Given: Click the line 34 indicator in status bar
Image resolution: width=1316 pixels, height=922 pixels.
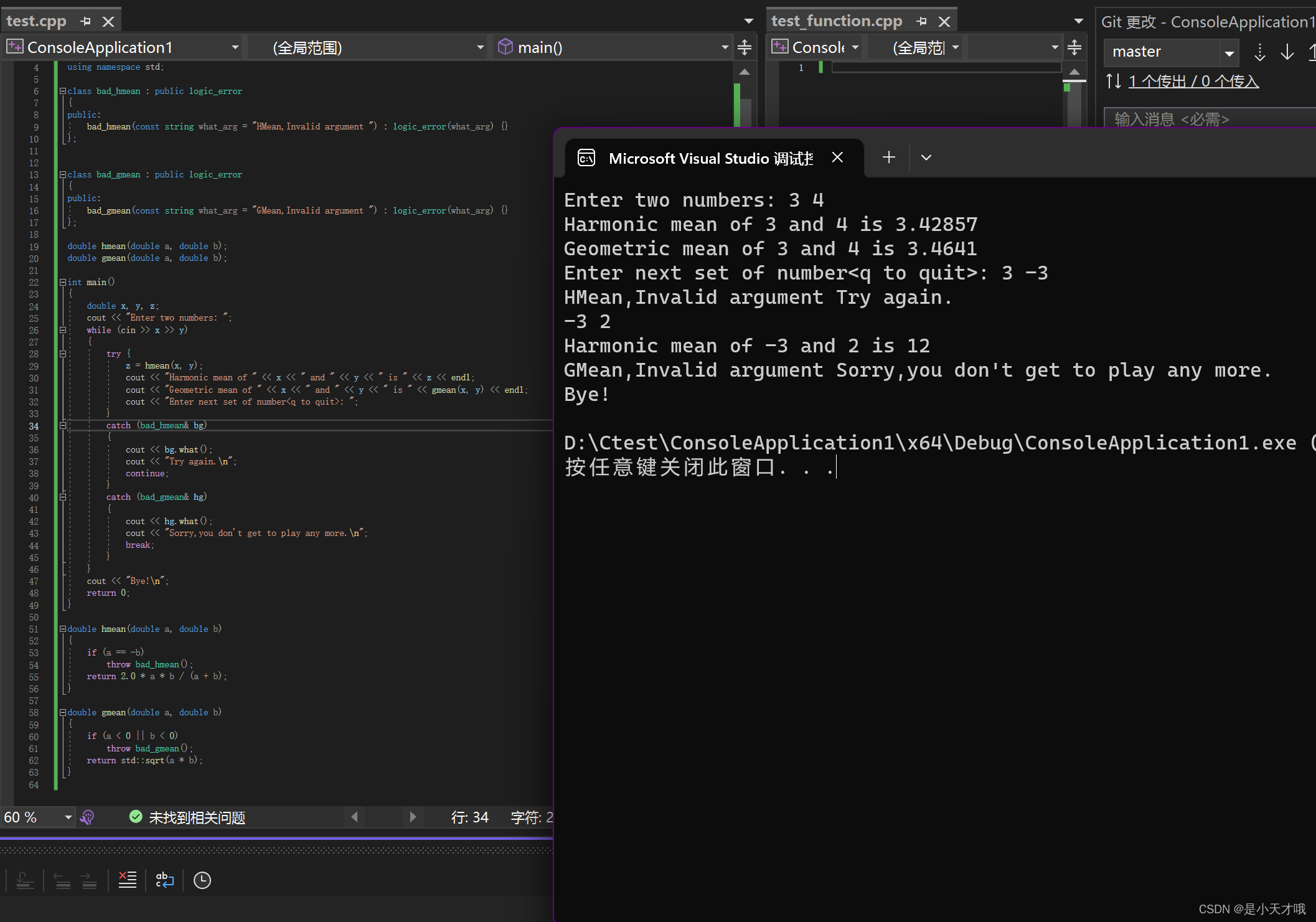Looking at the screenshot, I should click(469, 817).
